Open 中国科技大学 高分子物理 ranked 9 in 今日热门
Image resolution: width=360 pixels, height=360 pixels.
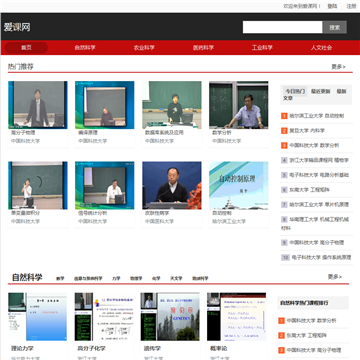pos(316,243)
